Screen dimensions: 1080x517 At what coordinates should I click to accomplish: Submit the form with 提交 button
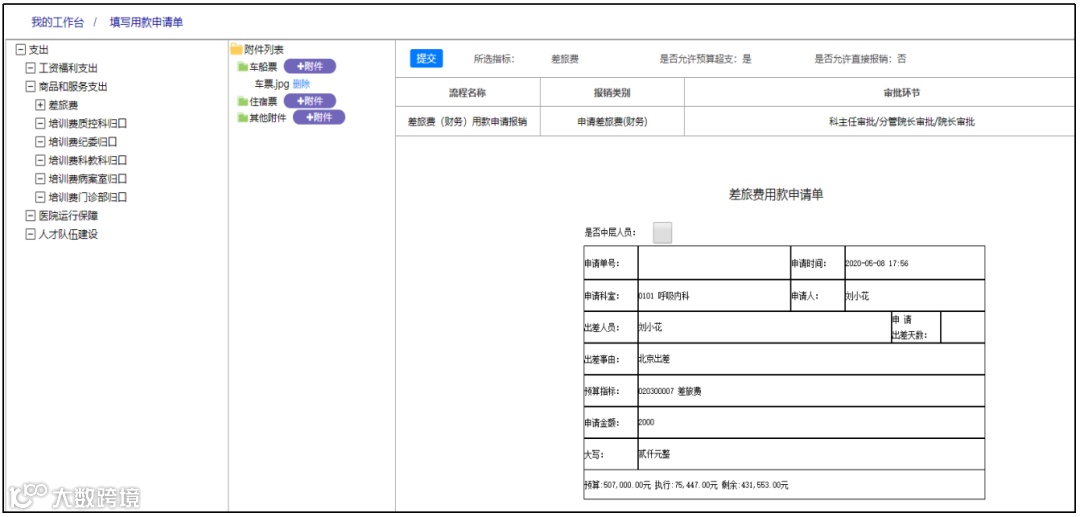(426, 59)
